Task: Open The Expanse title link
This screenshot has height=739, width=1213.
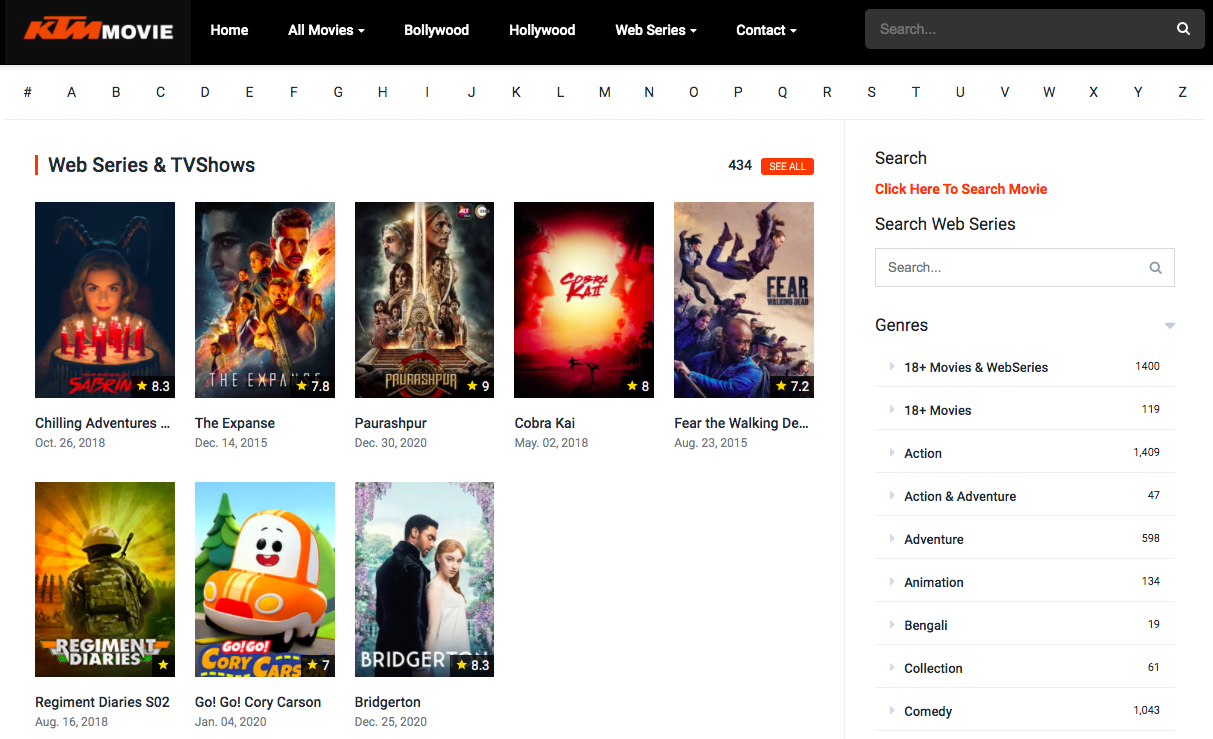Action: coord(235,423)
